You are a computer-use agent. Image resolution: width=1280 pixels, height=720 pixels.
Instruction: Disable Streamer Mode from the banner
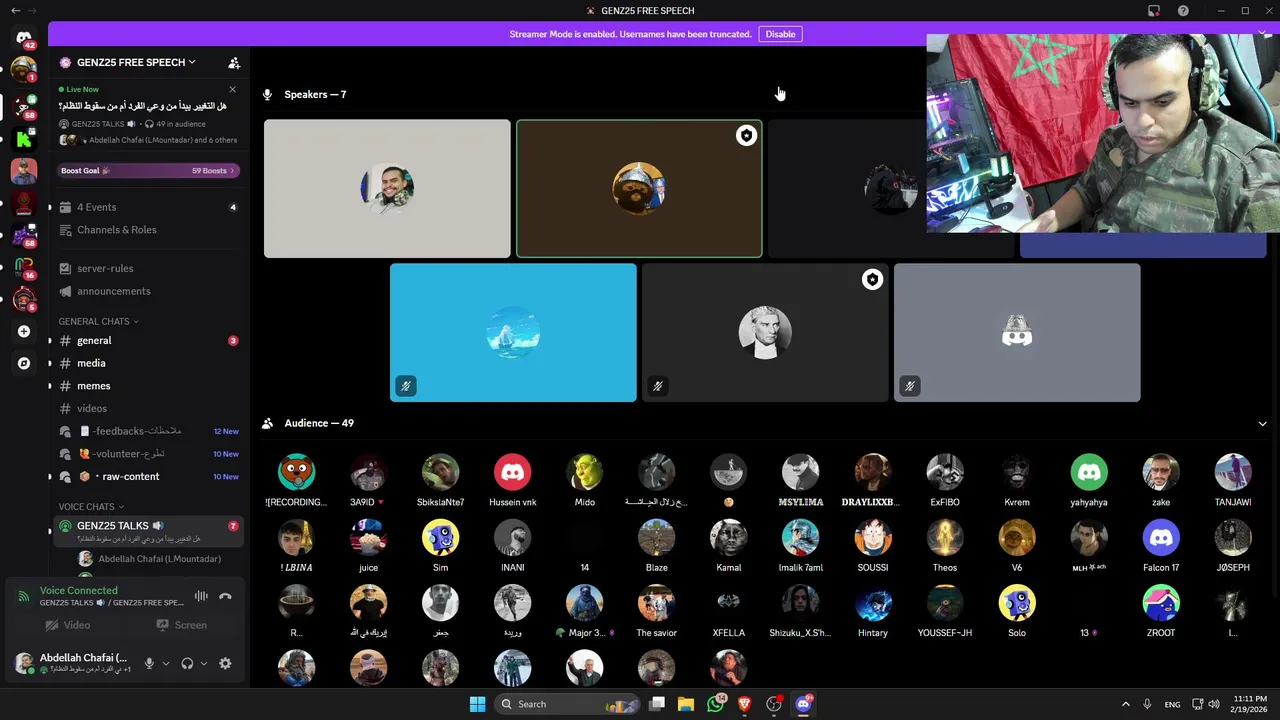[780, 34]
